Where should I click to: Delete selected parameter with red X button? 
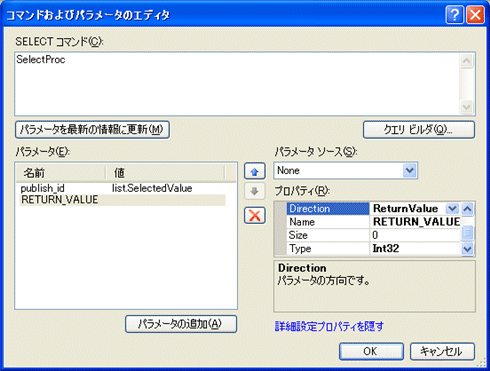click(x=255, y=215)
